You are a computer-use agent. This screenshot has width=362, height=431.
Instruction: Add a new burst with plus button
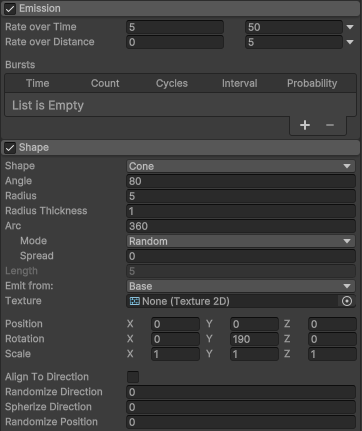(x=305, y=125)
